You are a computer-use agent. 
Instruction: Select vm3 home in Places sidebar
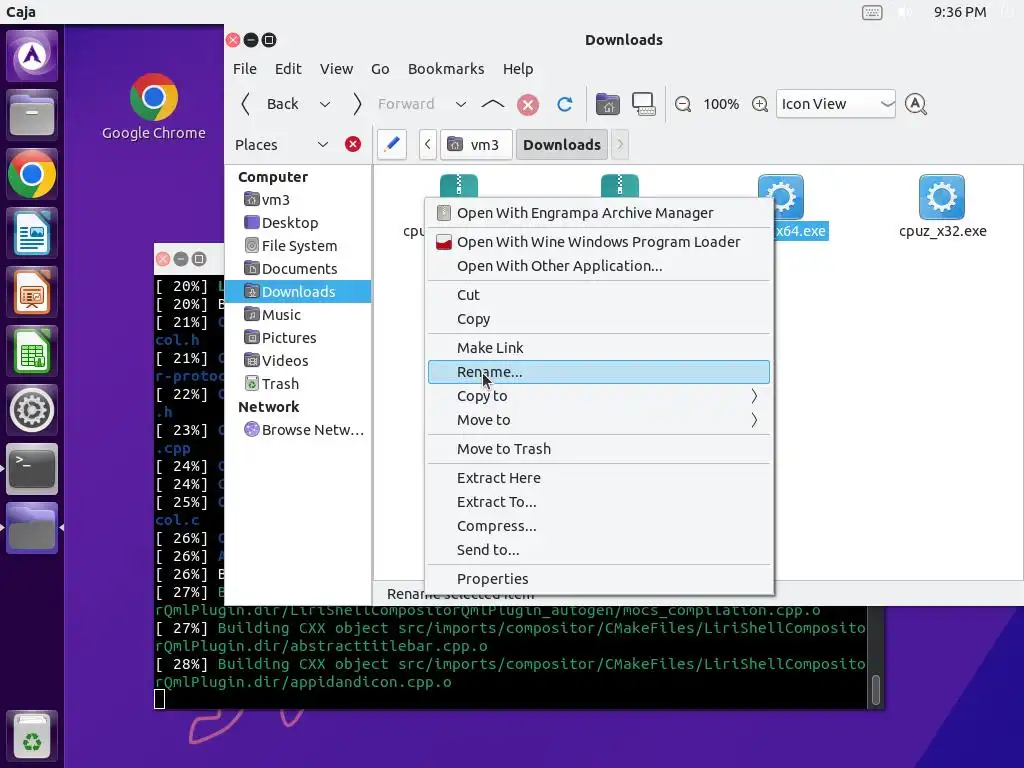tap(298, 200)
